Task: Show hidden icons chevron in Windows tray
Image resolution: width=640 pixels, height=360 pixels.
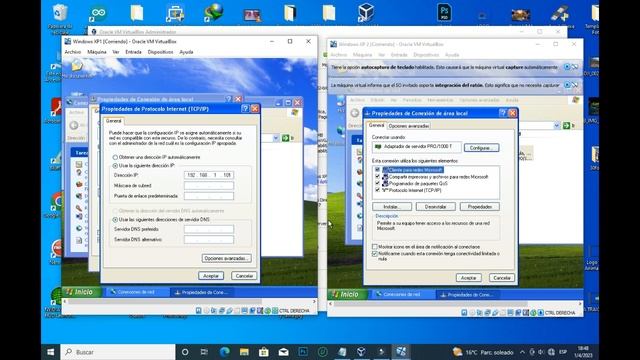Action: 522,352
